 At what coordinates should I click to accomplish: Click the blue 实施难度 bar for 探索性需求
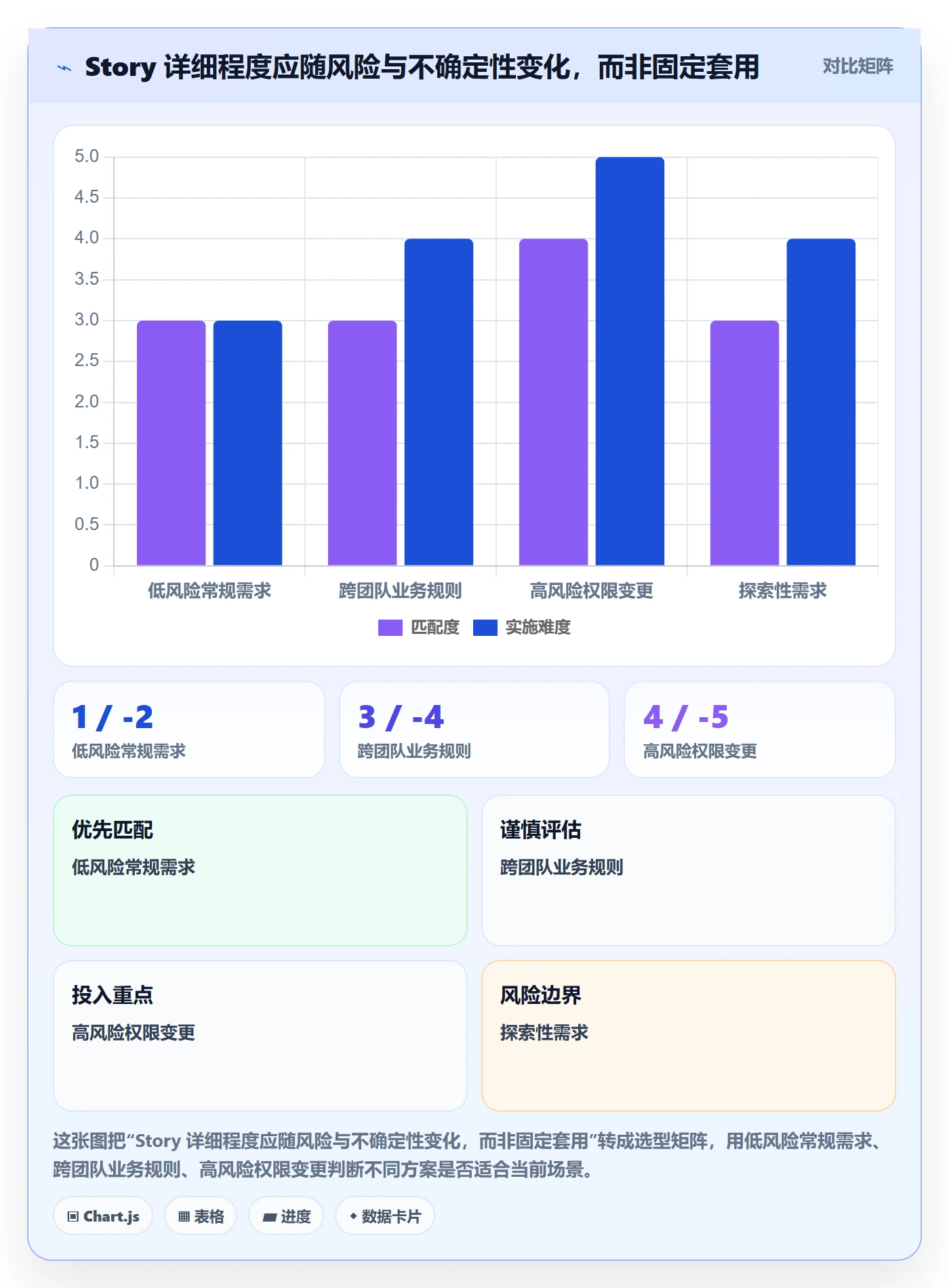pos(822,402)
